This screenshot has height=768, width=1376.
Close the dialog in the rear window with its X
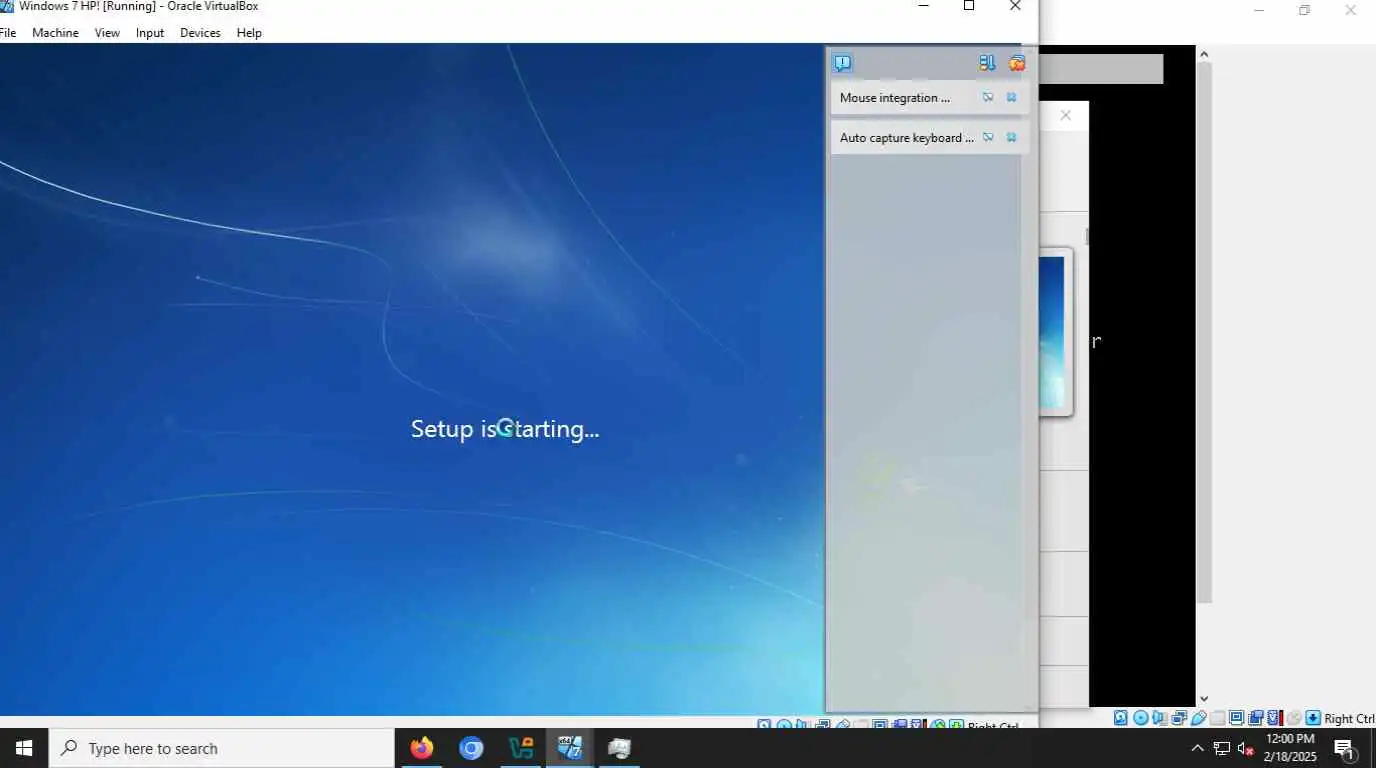pos(1066,115)
